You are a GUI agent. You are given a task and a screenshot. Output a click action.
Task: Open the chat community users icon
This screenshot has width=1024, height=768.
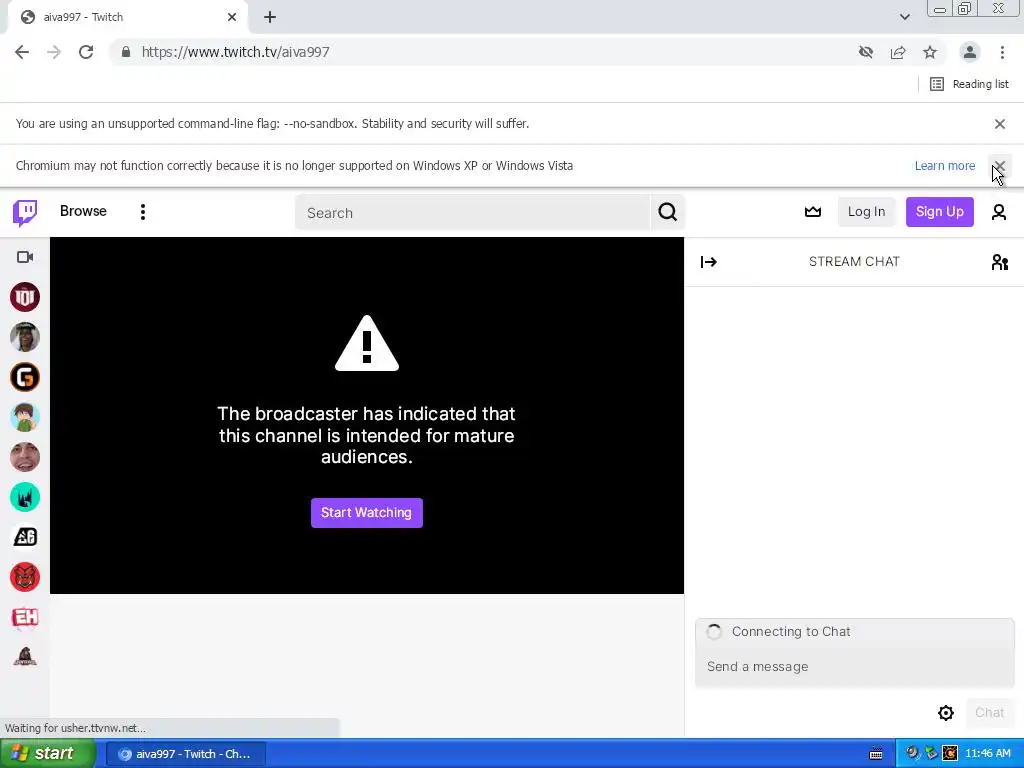999,262
